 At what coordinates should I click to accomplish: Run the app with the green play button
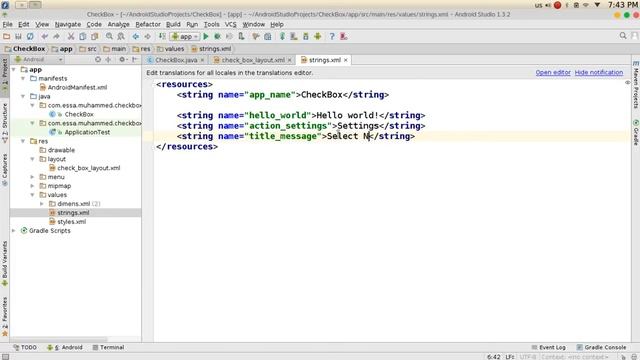click(206, 36)
